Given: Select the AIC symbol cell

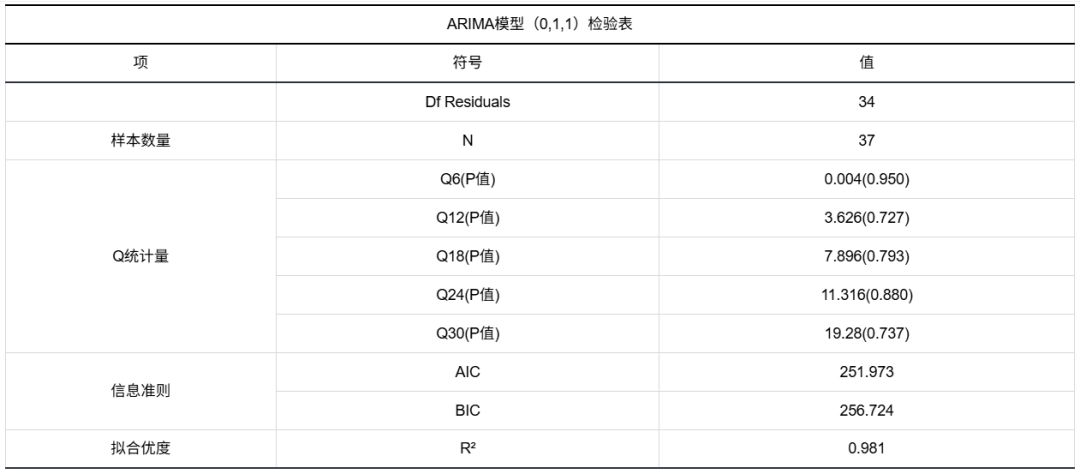Looking at the screenshot, I should coord(467,372).
